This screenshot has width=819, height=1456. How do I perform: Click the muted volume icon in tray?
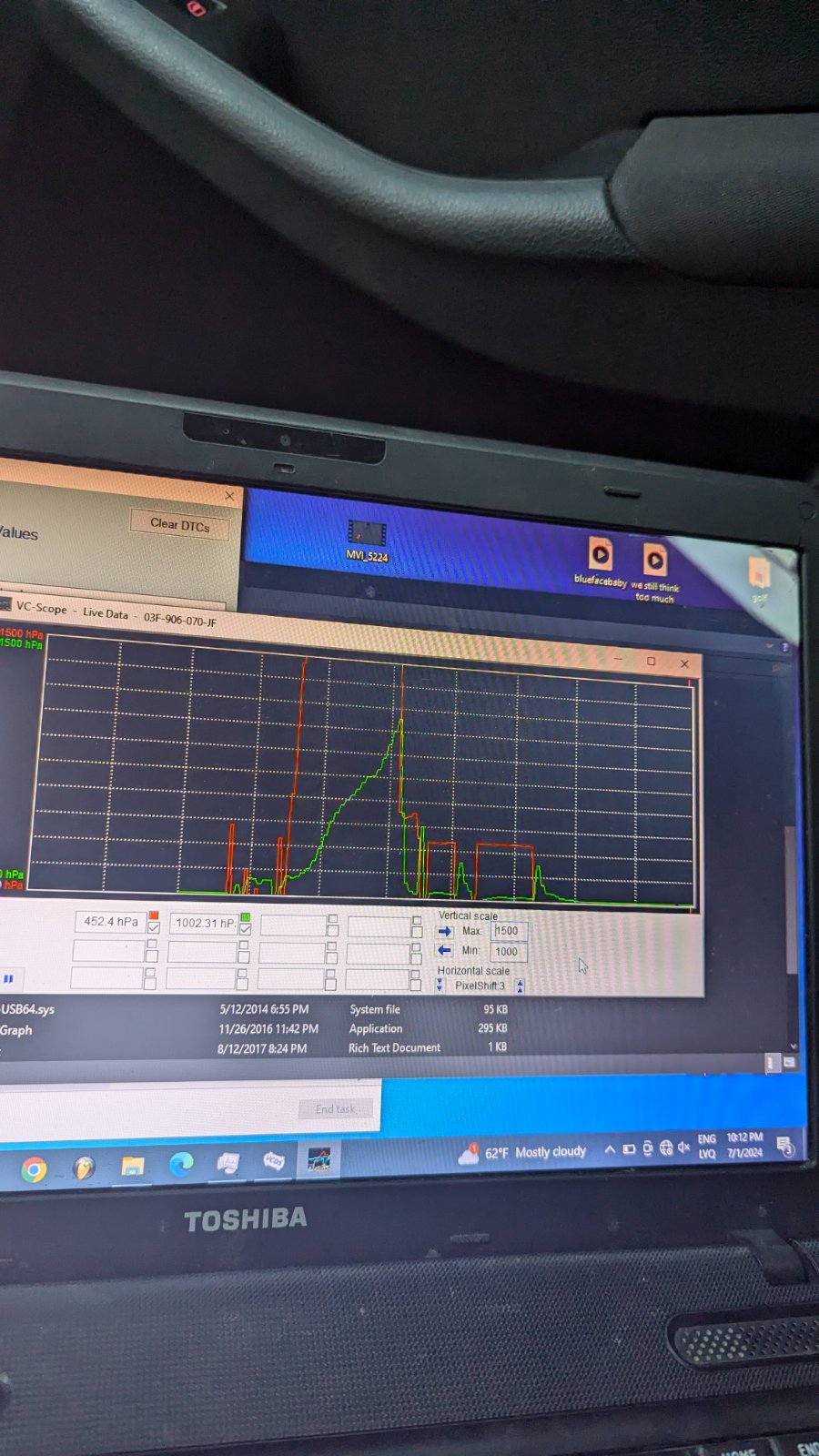[x=683, y=1147]
